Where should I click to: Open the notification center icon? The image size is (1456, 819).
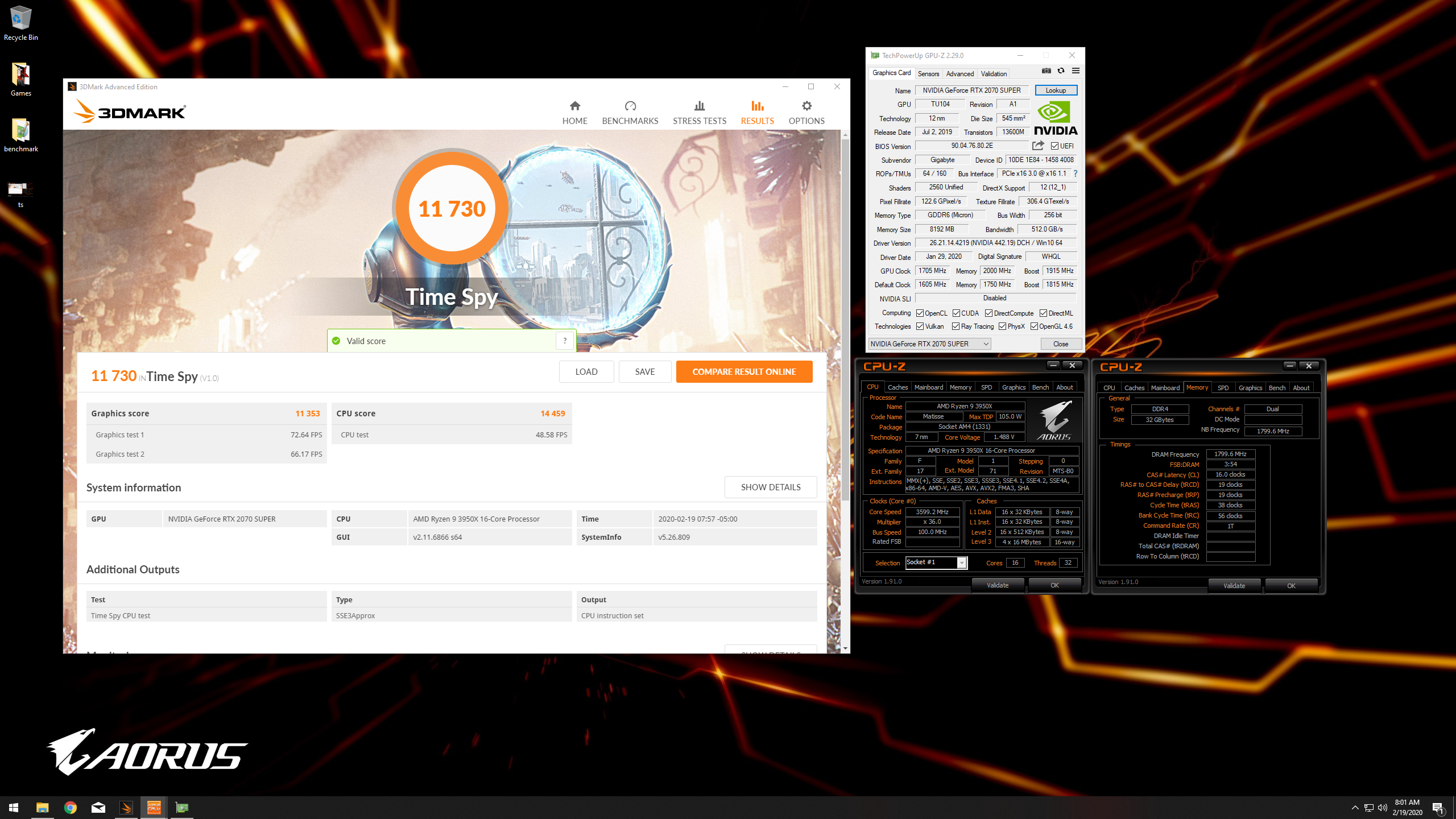pos(1438,808)
